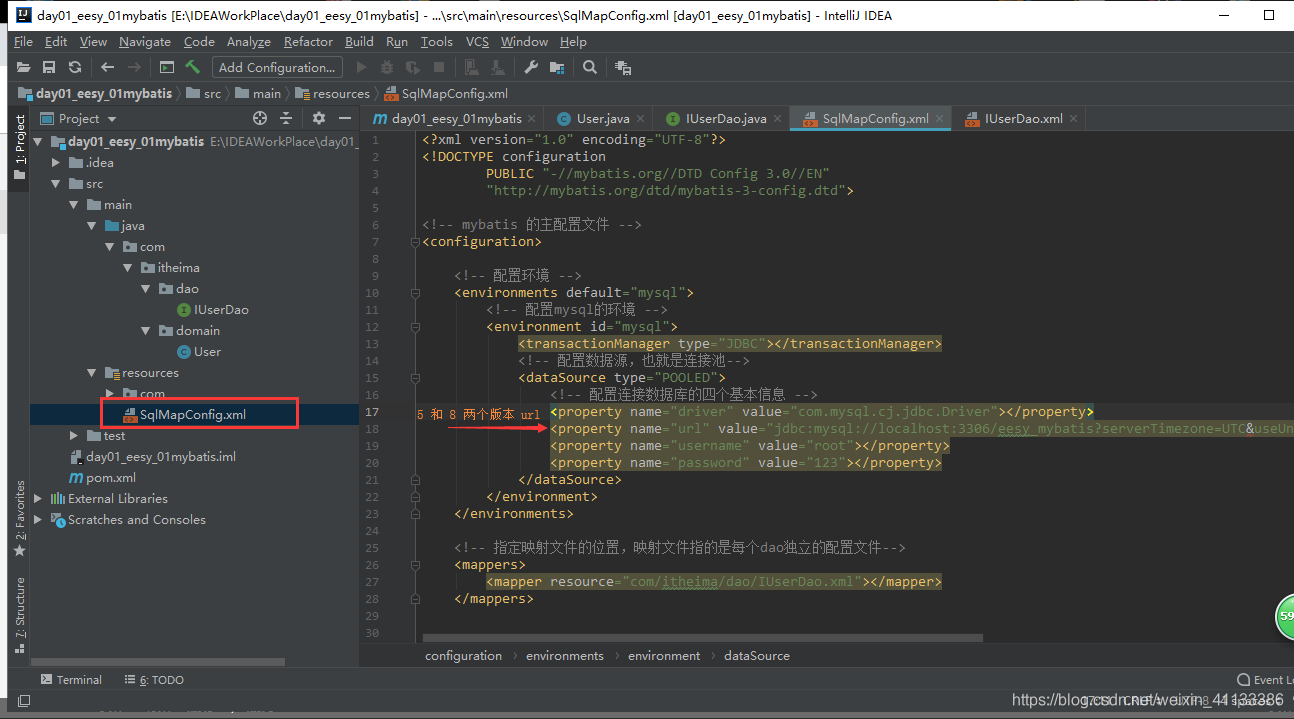Navigate Back using the left arrow icon
Screen dimensions: 1294x719
coord(108,67)
